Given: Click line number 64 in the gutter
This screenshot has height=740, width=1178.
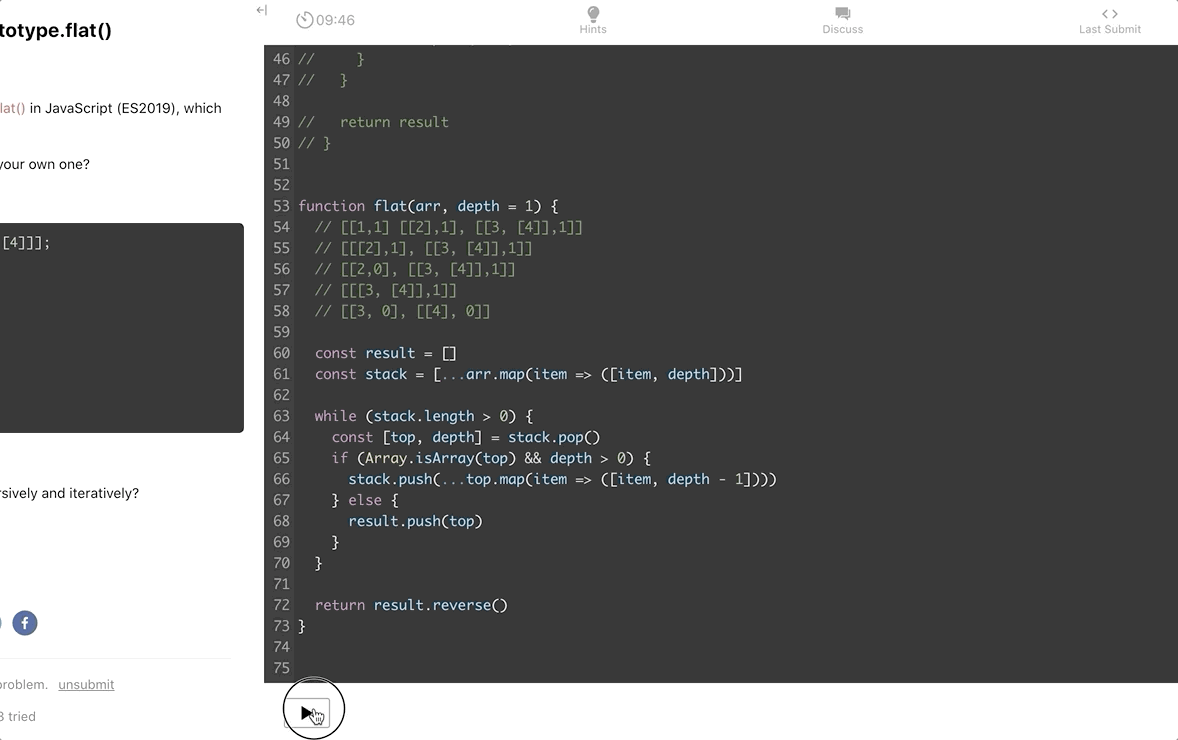Looking at the screenshot, I should pos(281,437).
